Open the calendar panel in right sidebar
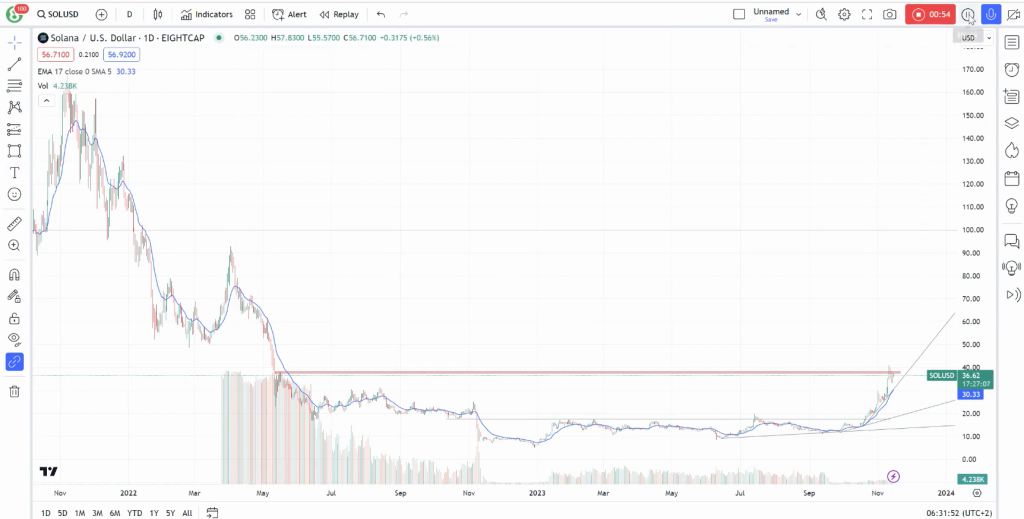The height and width of the screenshot is (519, 1024). pos(1012,178)
